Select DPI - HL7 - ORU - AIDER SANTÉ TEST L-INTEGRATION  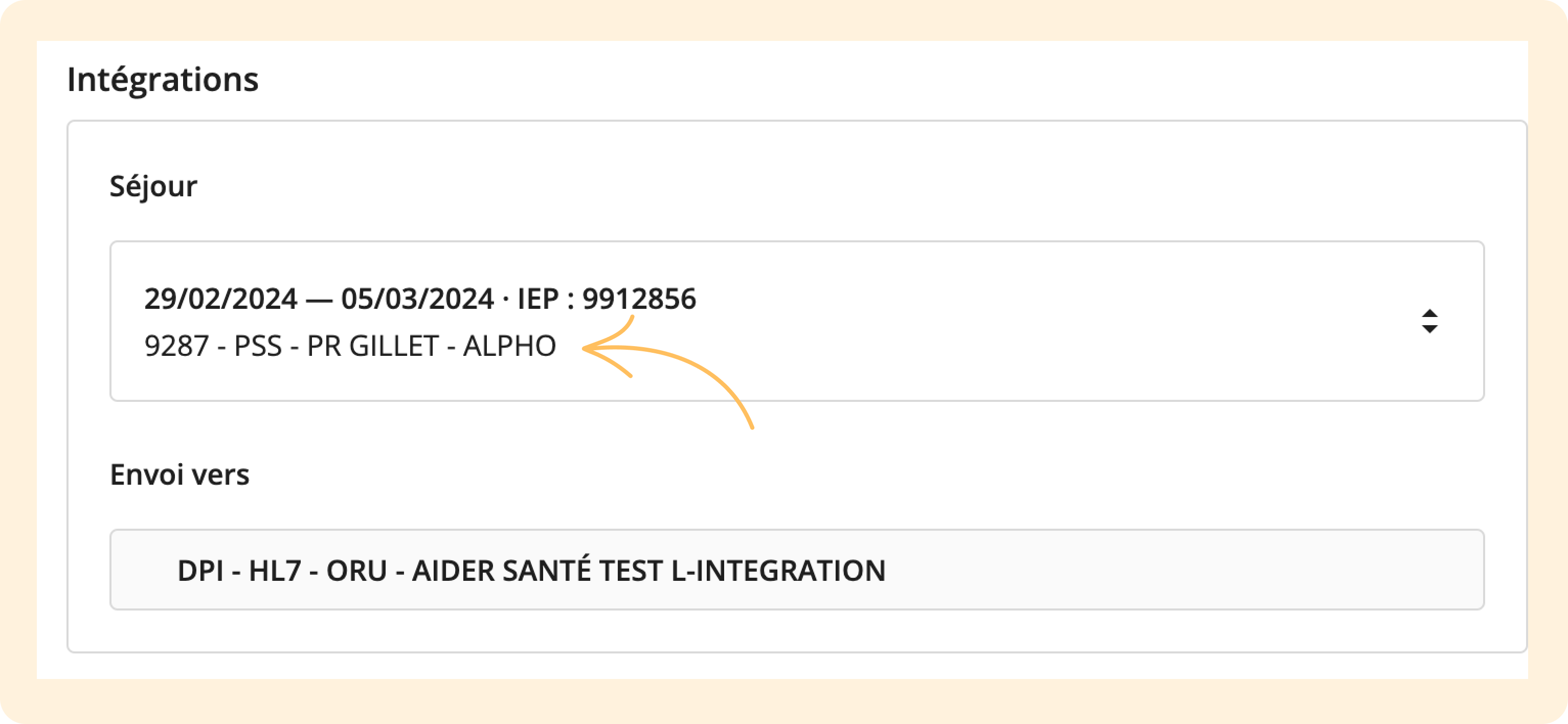[x=531, y=571]
